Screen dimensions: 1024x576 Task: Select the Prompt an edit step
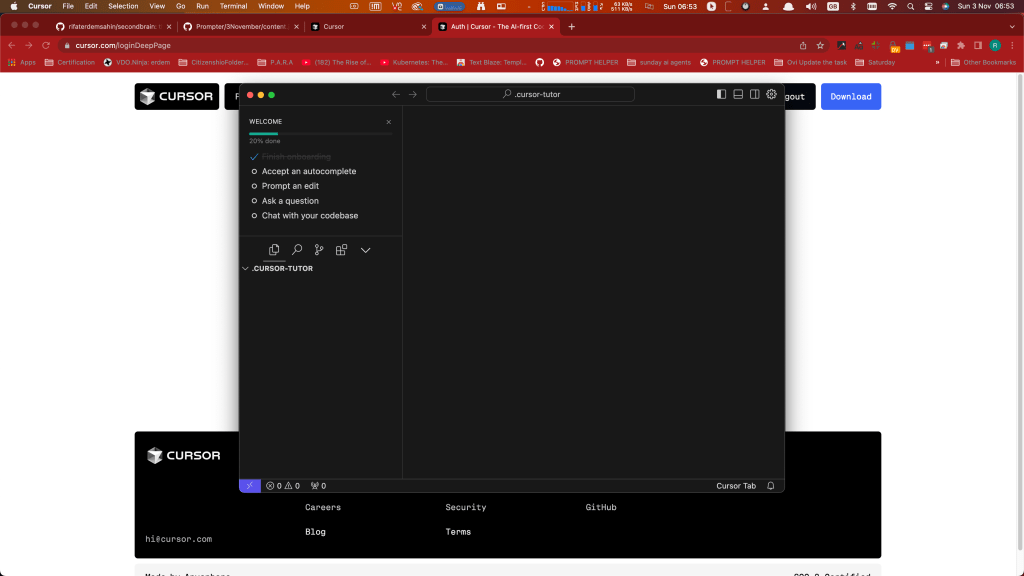coord(290,186)
